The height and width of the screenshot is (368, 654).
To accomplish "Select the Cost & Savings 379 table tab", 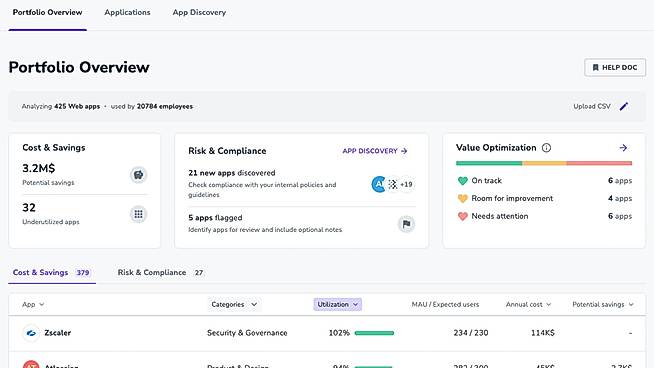I will (52, 272).
